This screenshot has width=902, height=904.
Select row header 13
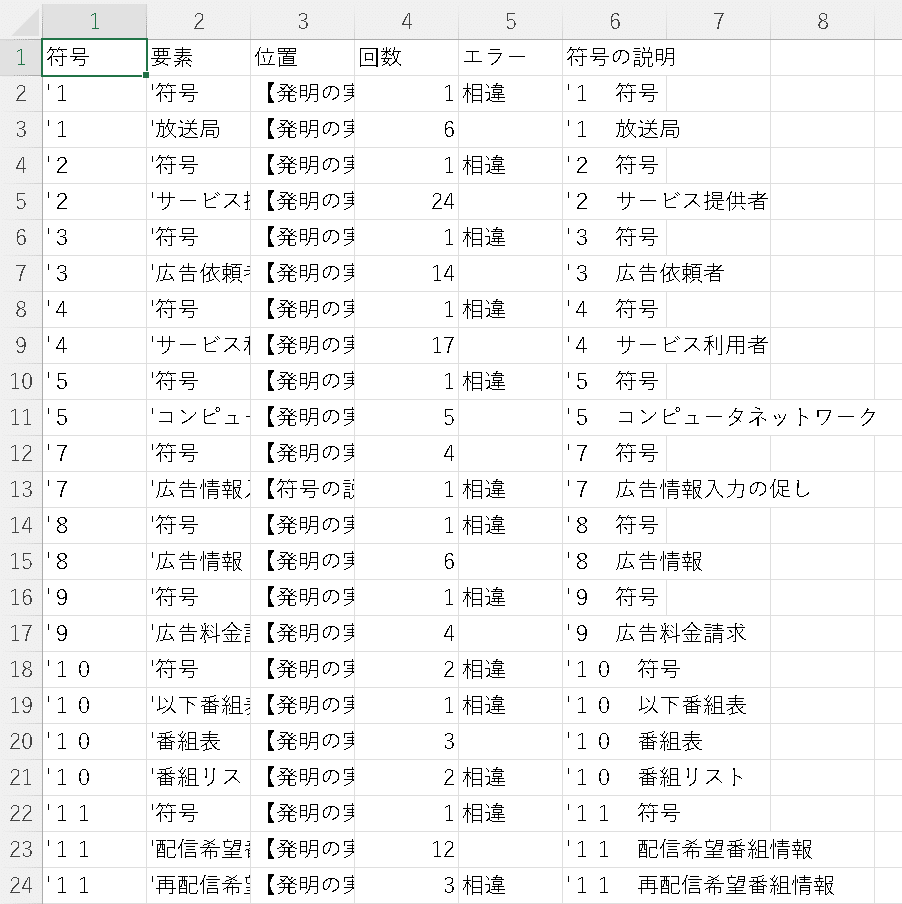click(x=21, y=489)
